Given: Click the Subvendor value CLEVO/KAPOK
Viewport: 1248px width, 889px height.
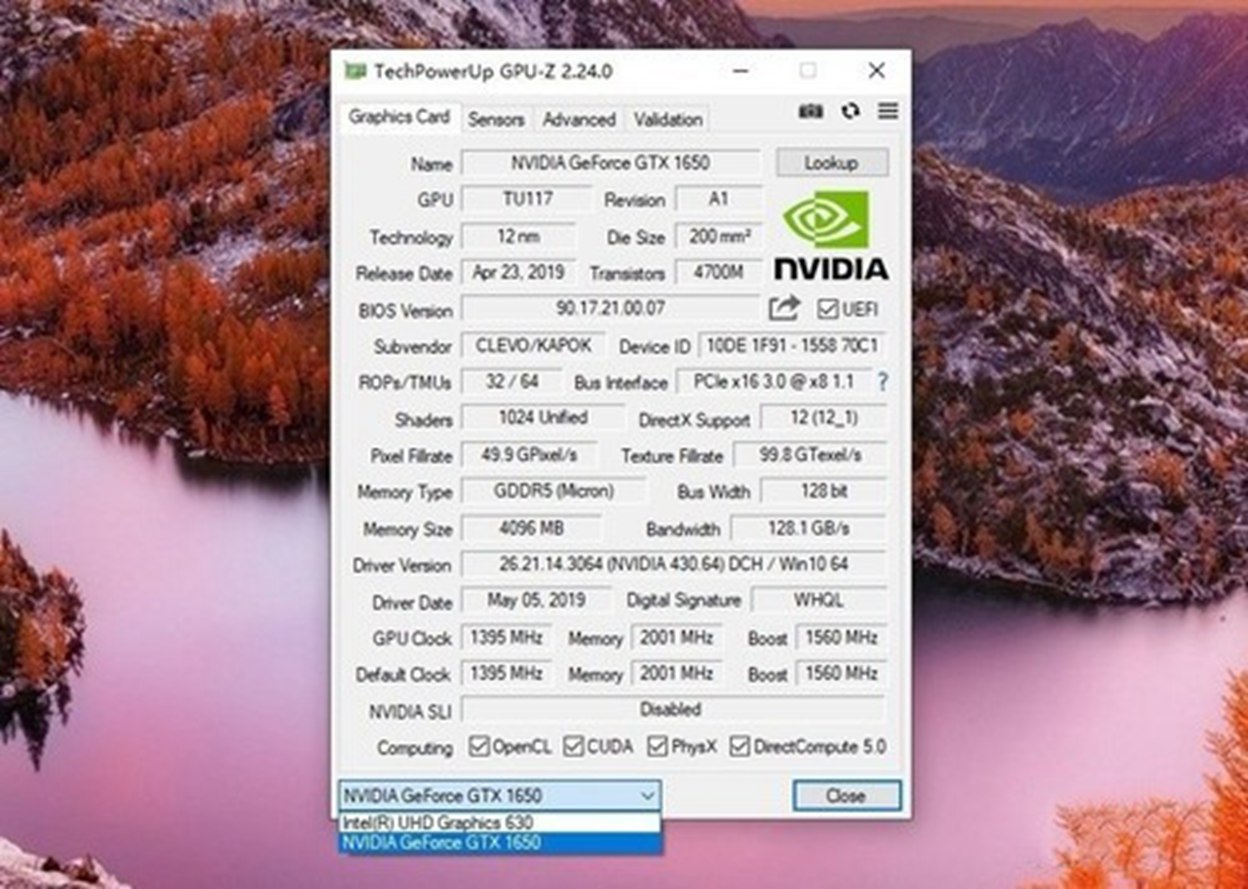Looking at the screenshot, I should point(533,346).
